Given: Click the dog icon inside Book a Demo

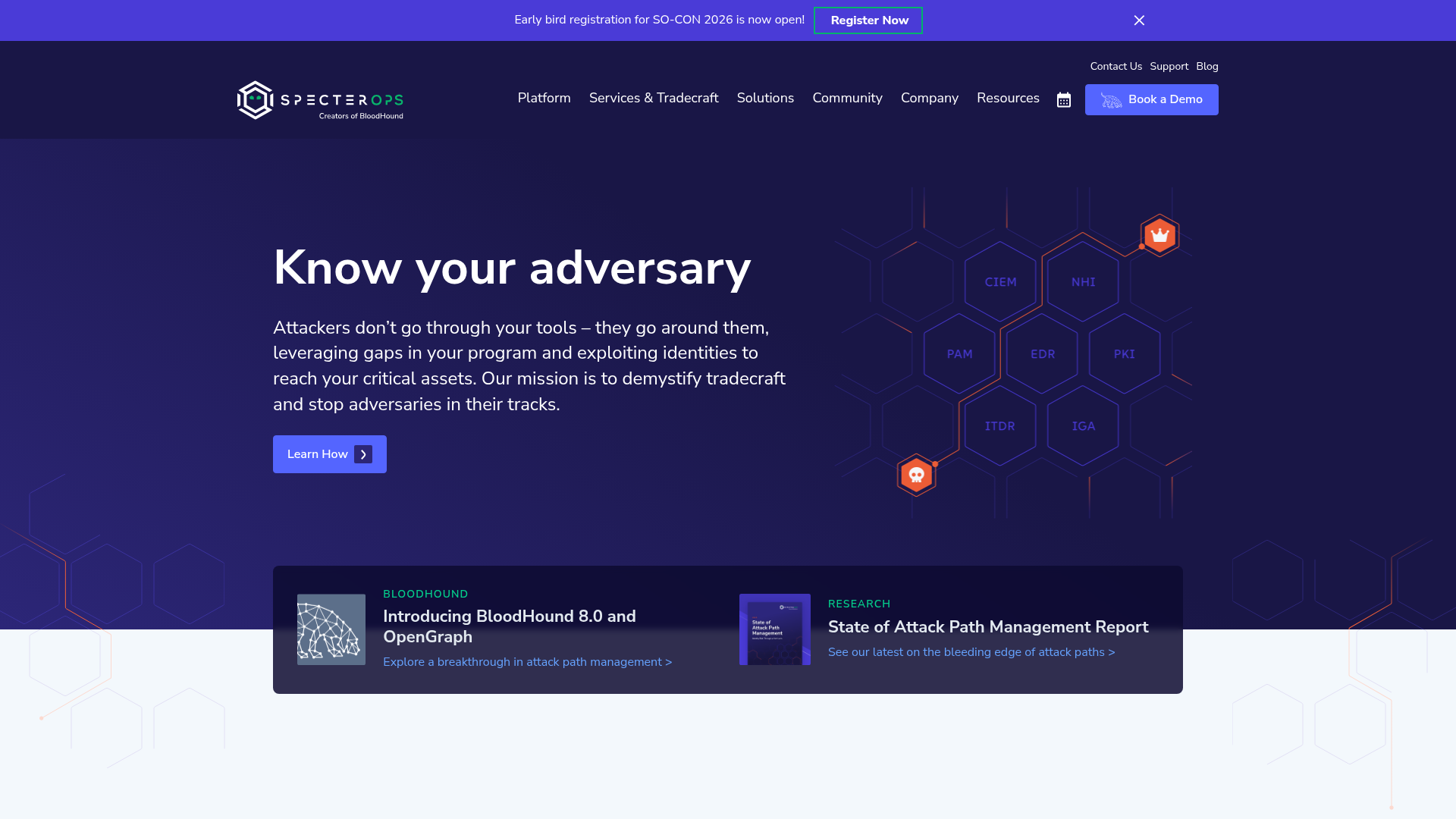Looking at the screenshot, I should click(x=1110, y=99).
